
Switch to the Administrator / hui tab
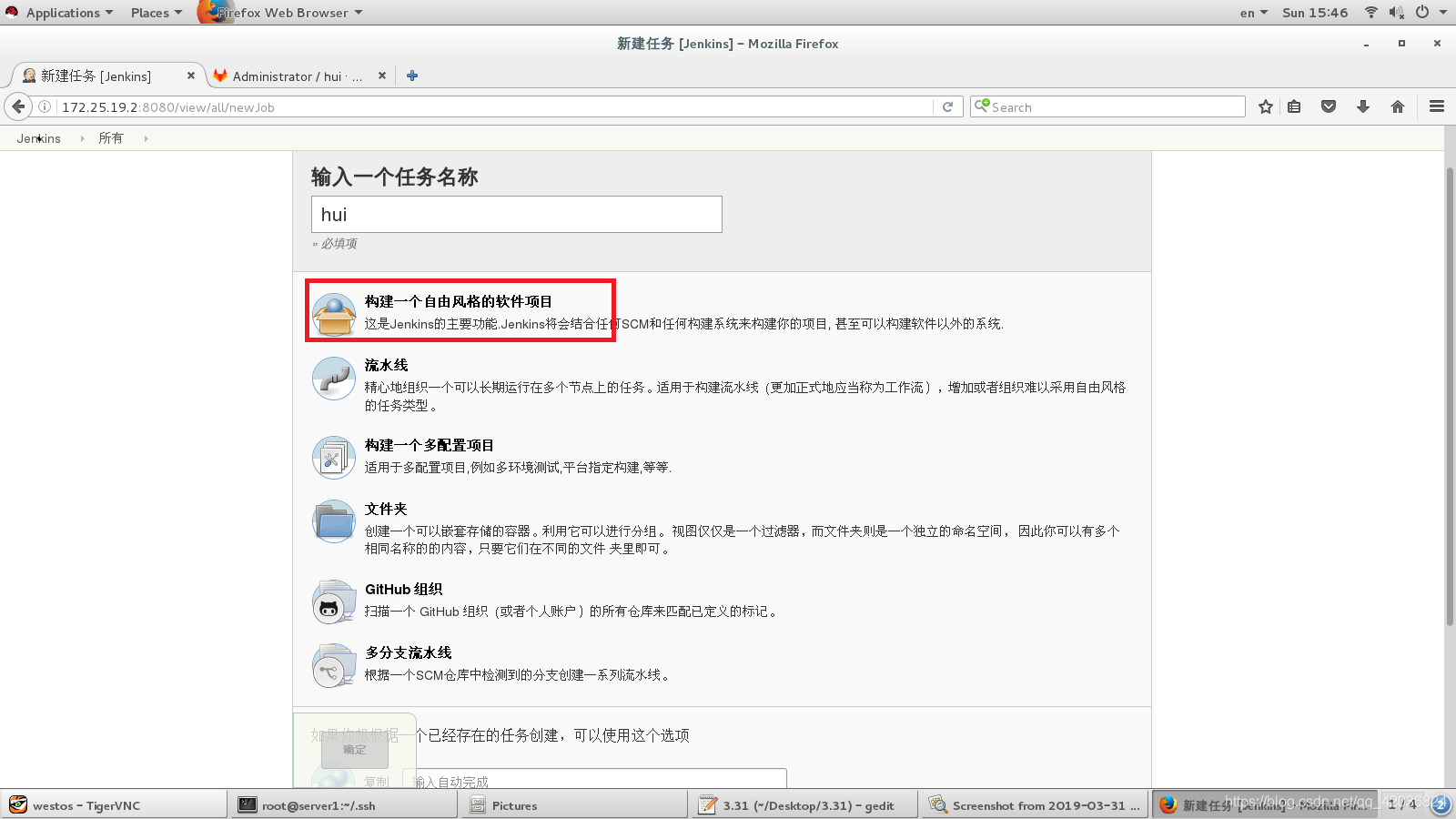point(298,76)
